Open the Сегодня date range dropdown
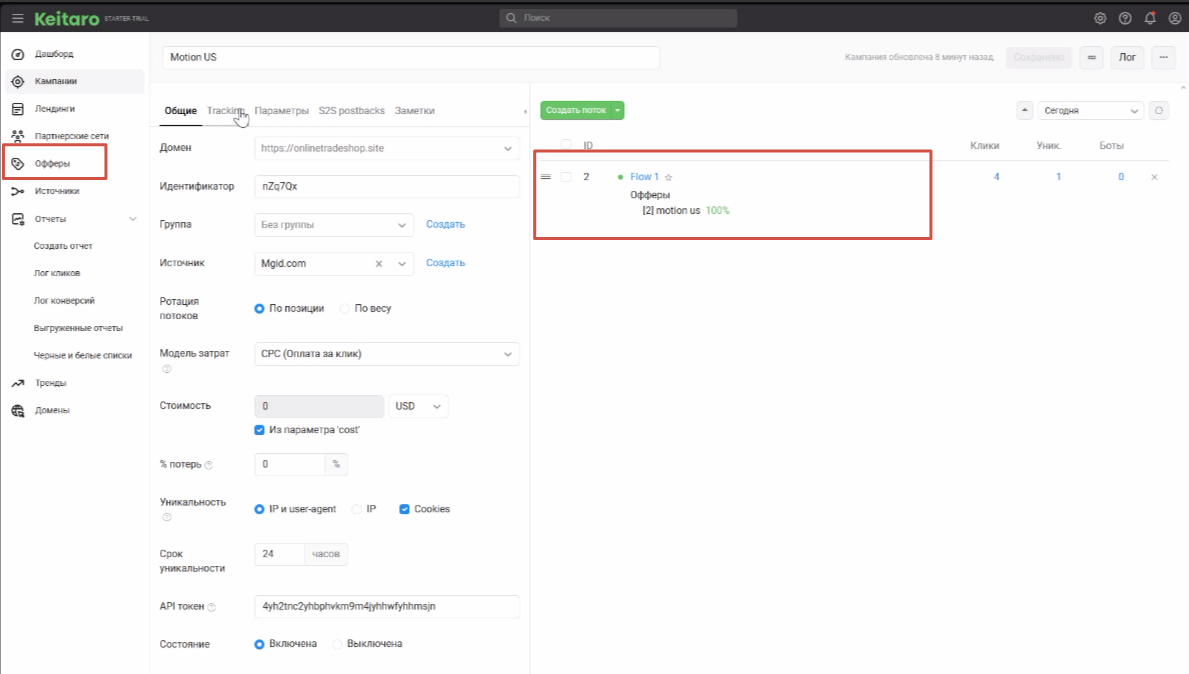1189x674 pixels. coord(1090,111)
